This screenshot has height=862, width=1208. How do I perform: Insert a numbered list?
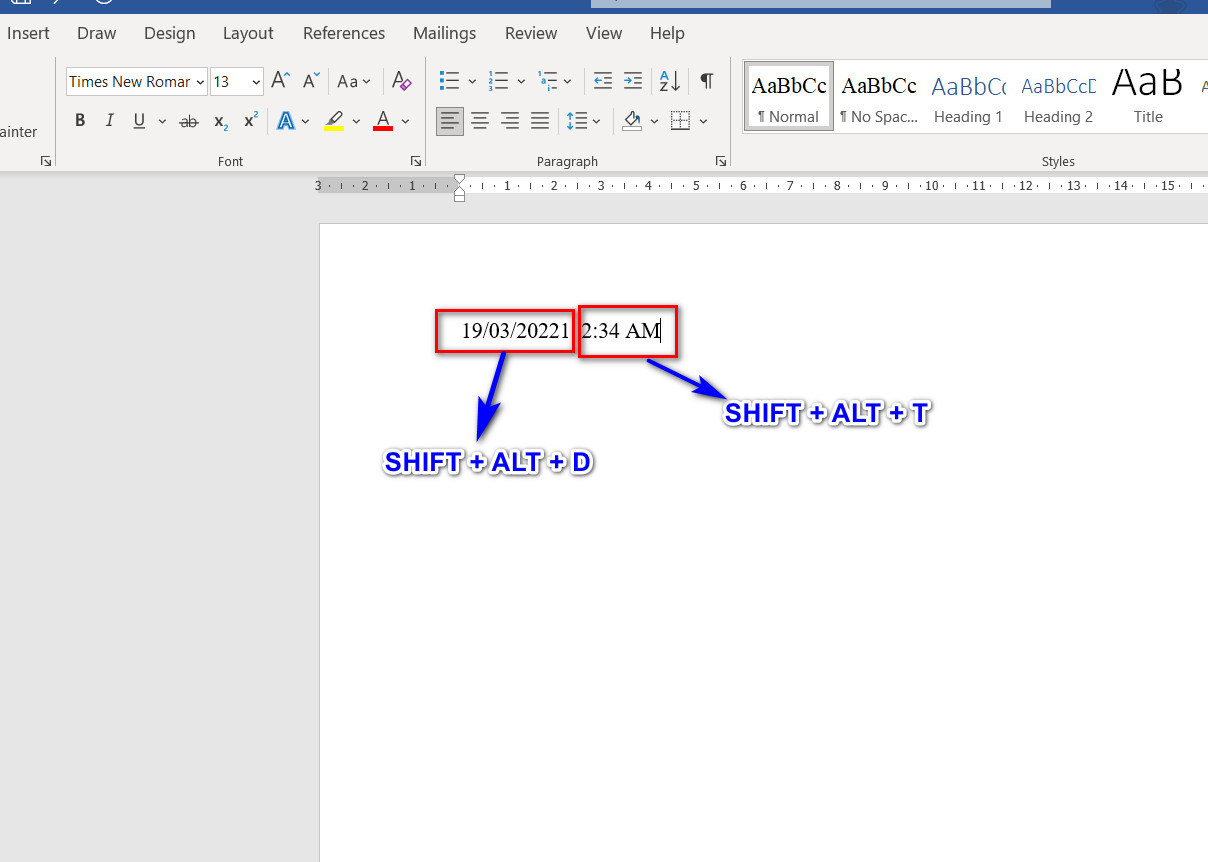498,81
